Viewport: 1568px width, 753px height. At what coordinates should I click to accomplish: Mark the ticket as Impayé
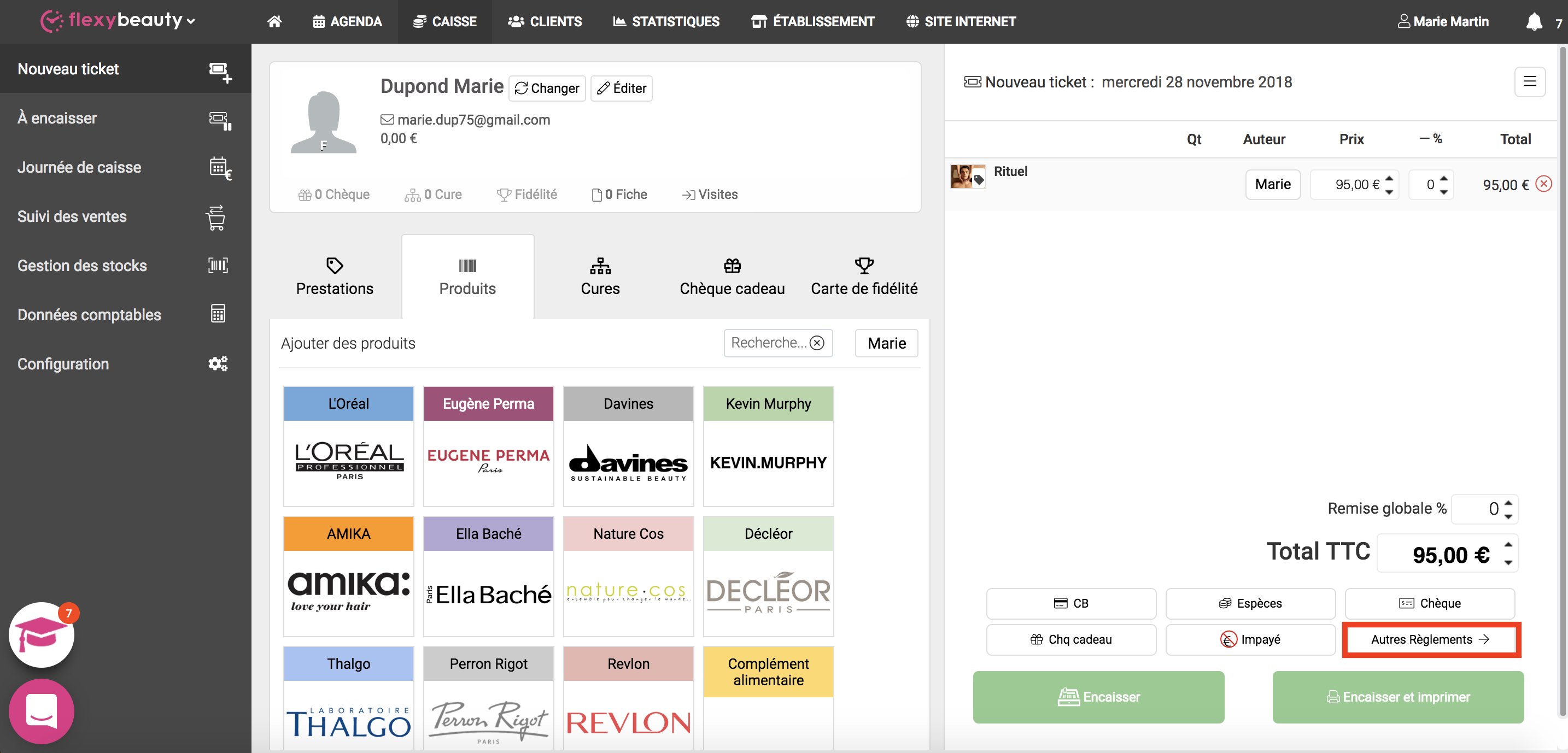pos(1250,640)
